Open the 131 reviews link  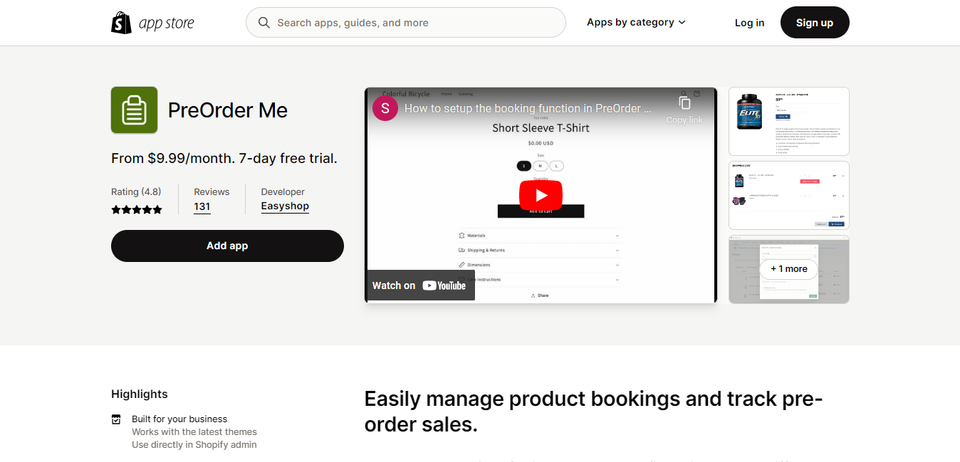click(x=202, y=207)
